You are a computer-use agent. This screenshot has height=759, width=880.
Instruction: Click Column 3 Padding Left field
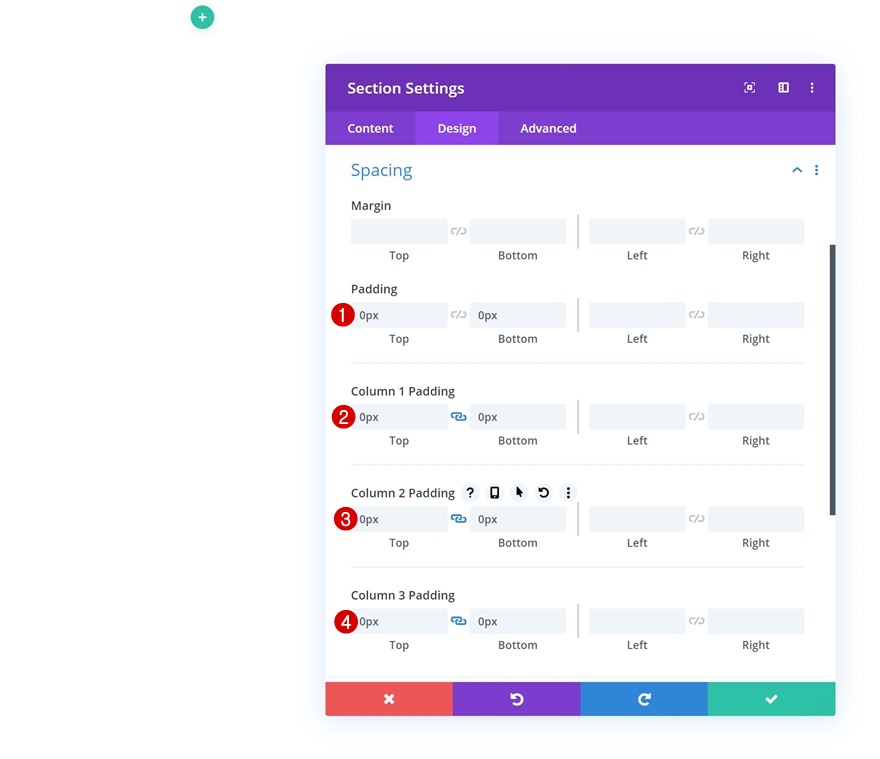click(x=637, y=621)
